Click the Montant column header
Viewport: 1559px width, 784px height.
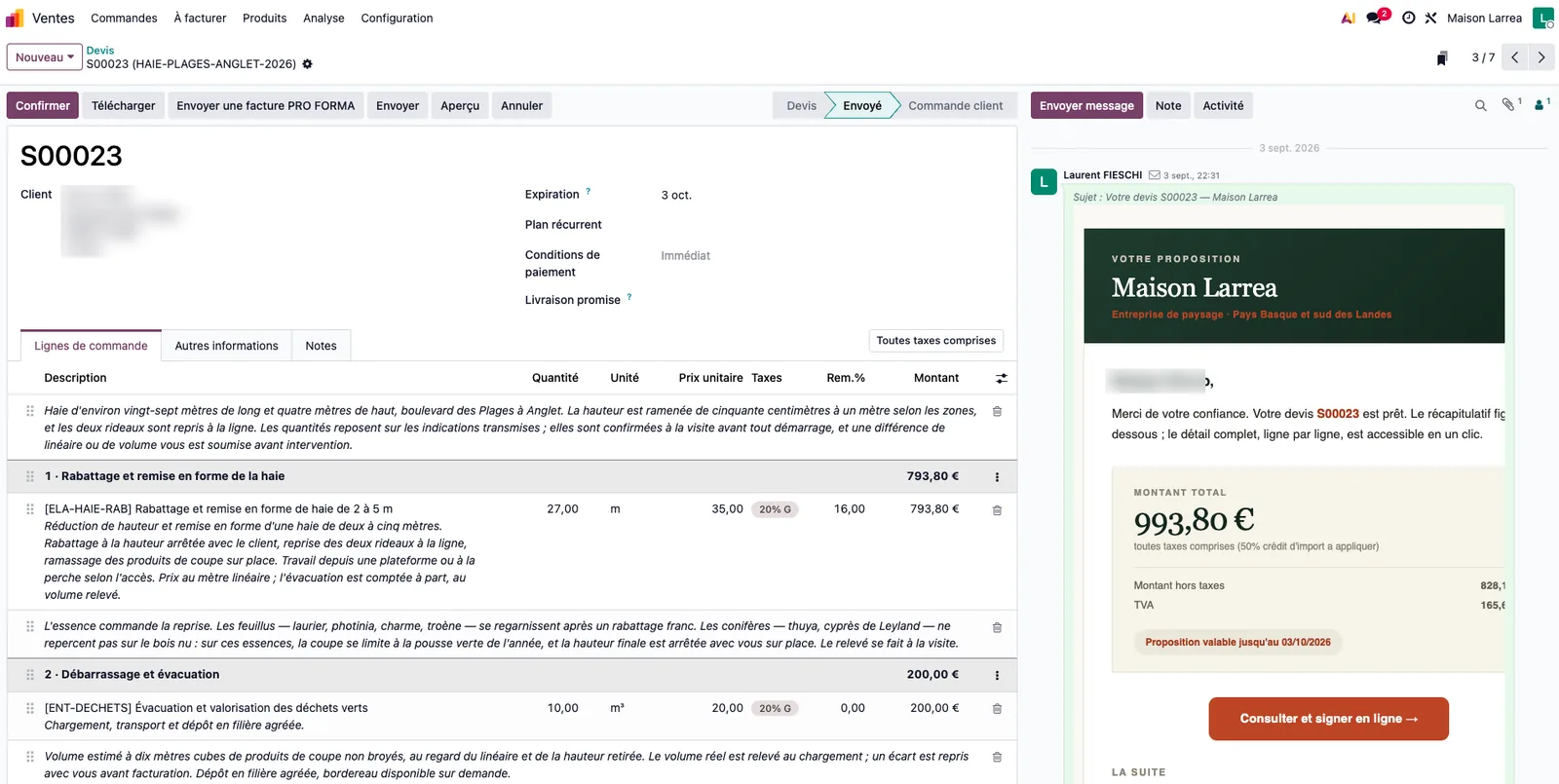(x=936, y=378)
